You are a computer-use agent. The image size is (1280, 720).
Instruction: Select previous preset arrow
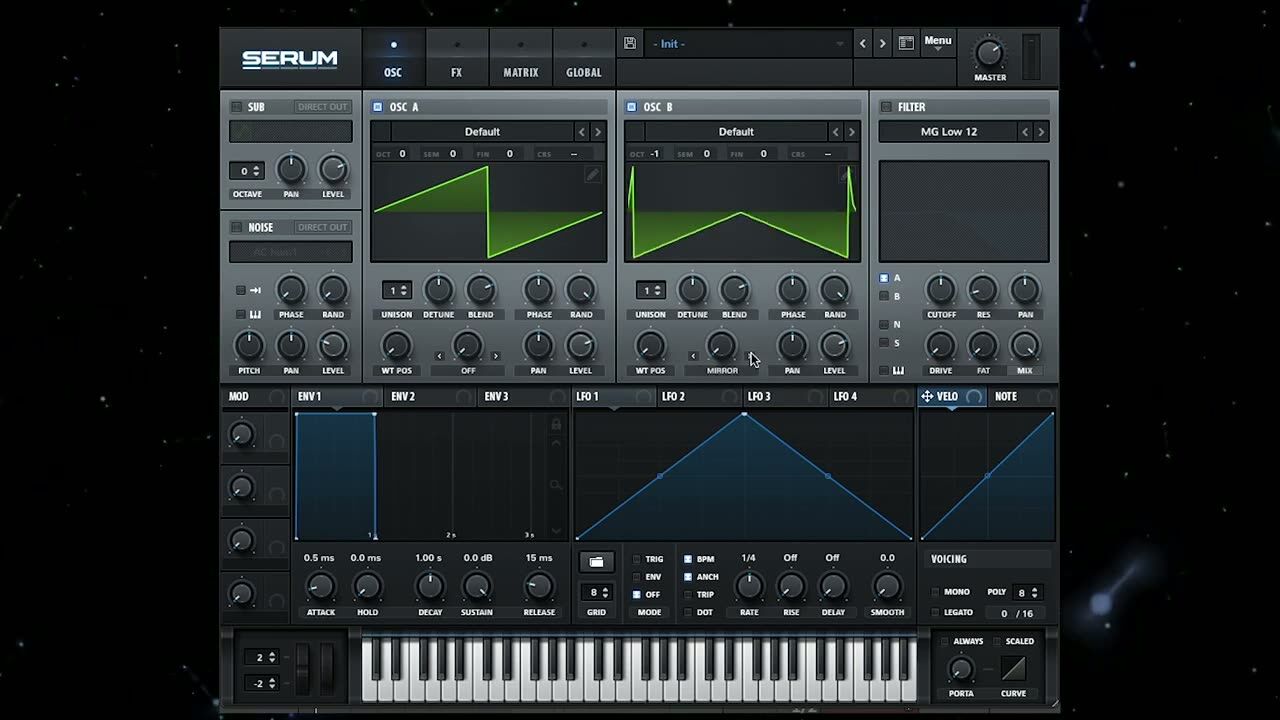pos(863,43)
